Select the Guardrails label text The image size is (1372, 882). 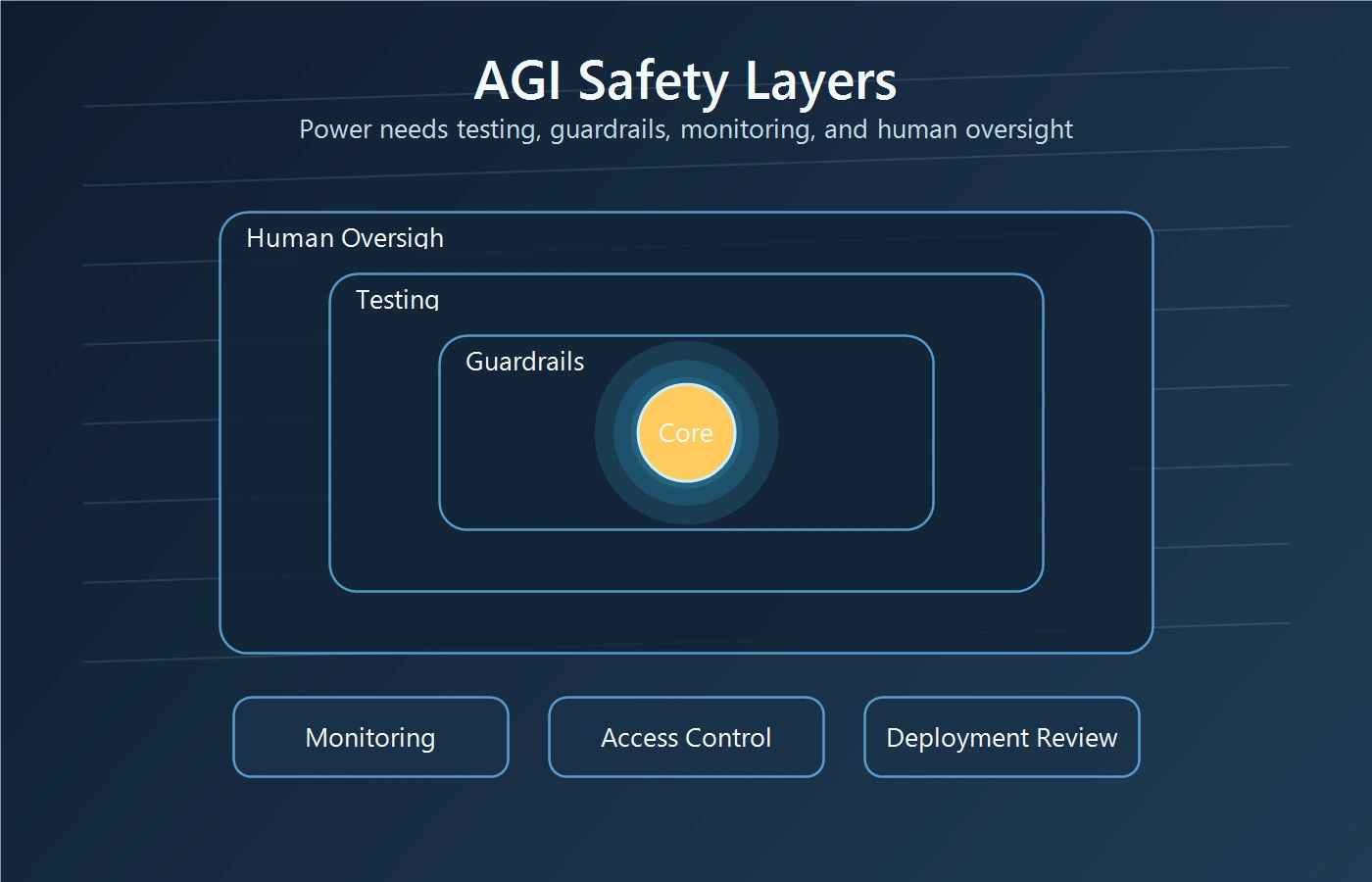click(x=524, y=361)
